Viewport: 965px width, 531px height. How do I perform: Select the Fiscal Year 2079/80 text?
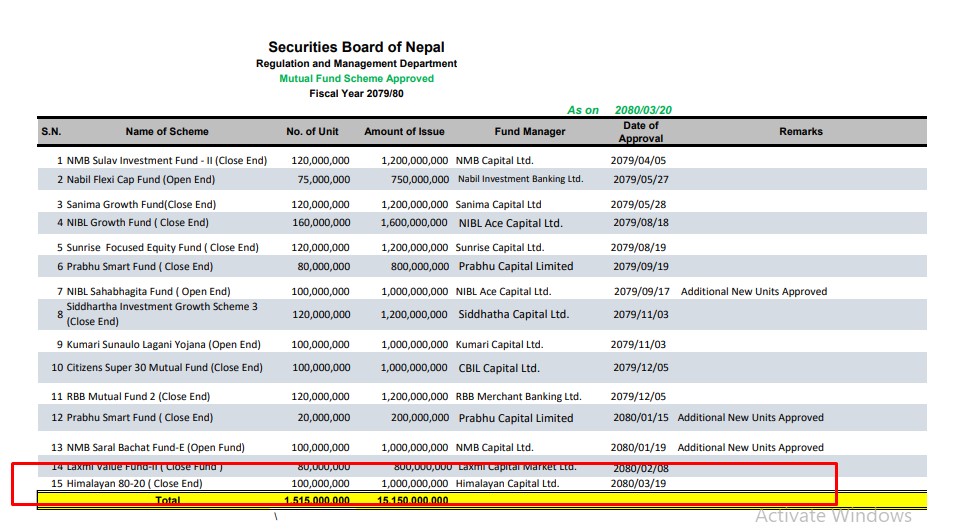coord(356,93)
